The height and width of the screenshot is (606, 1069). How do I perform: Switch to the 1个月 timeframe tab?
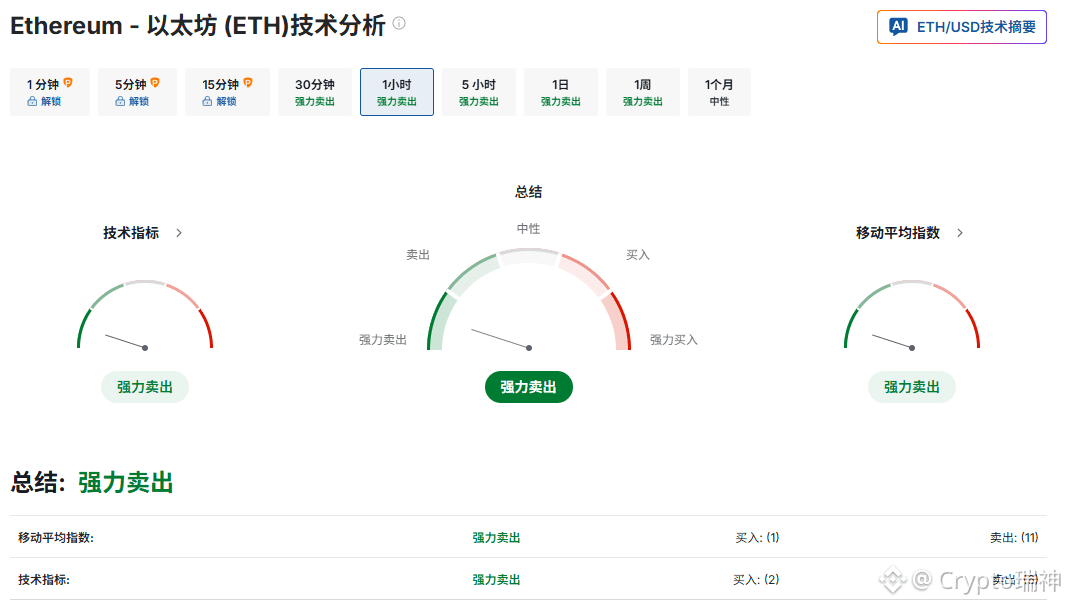point(719,92)
